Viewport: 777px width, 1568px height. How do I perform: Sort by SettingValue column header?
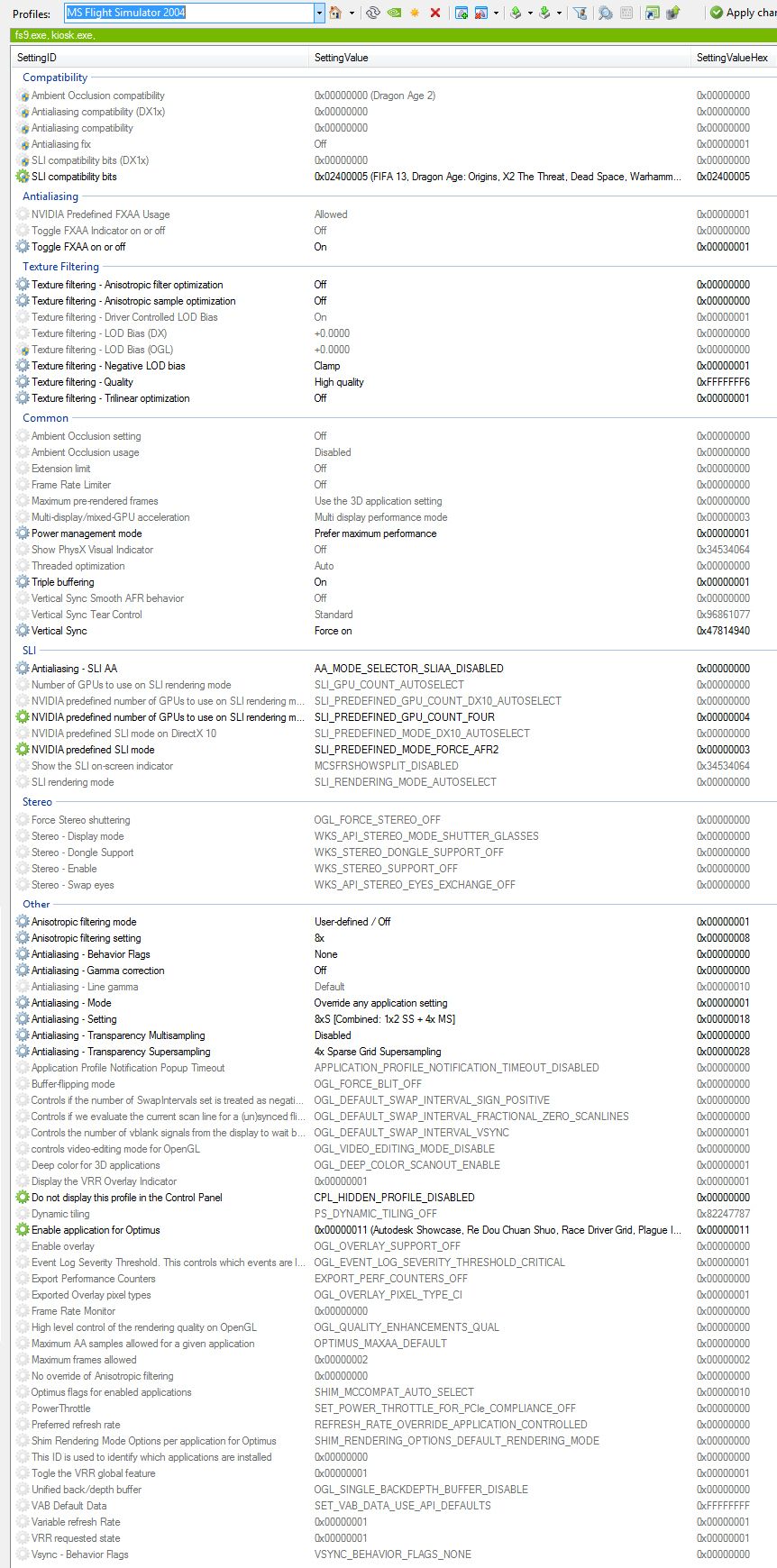tap(499, 58)
